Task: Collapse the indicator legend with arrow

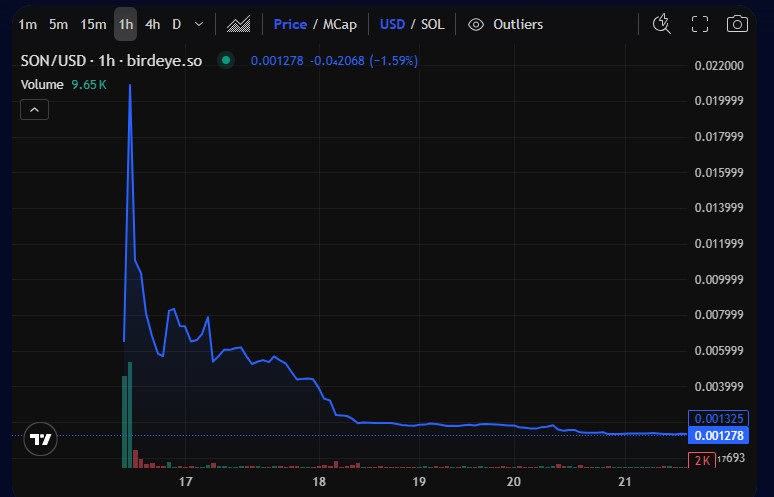Action: (x=35, y=110)
